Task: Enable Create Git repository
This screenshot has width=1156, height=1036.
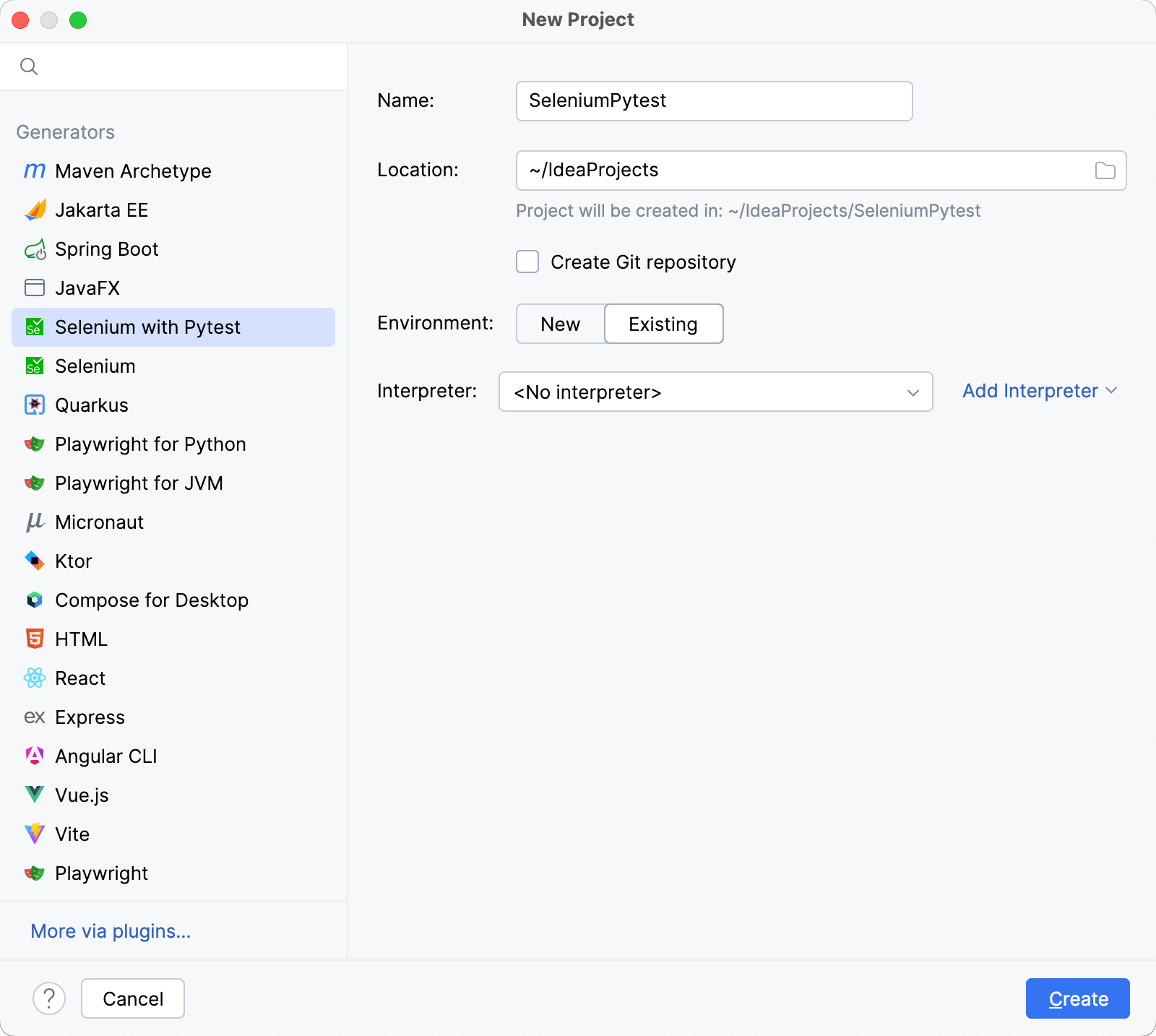Action: pyautogui.click(x=527, y=262)
